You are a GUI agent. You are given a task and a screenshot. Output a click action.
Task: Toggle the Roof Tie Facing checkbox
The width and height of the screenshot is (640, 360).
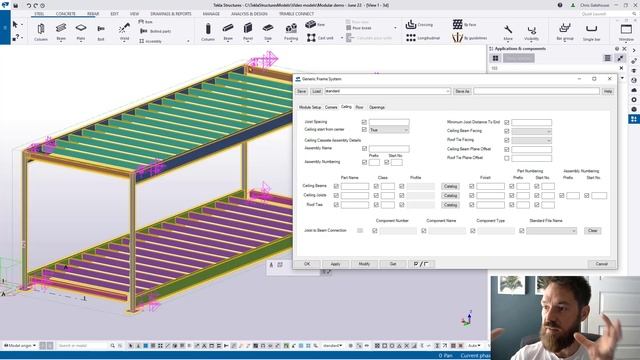tap(507, 140)
